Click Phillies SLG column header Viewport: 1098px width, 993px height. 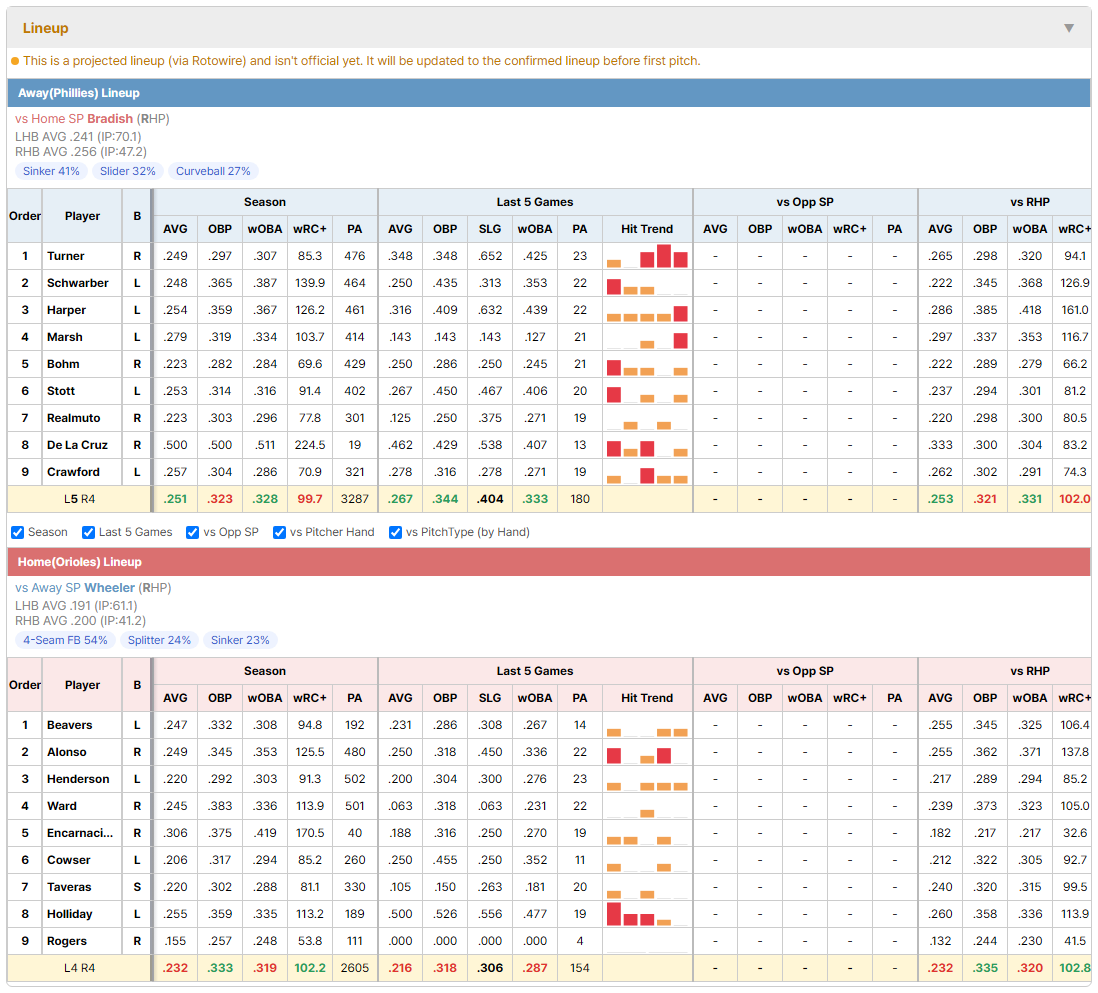(x=490, y=229)
